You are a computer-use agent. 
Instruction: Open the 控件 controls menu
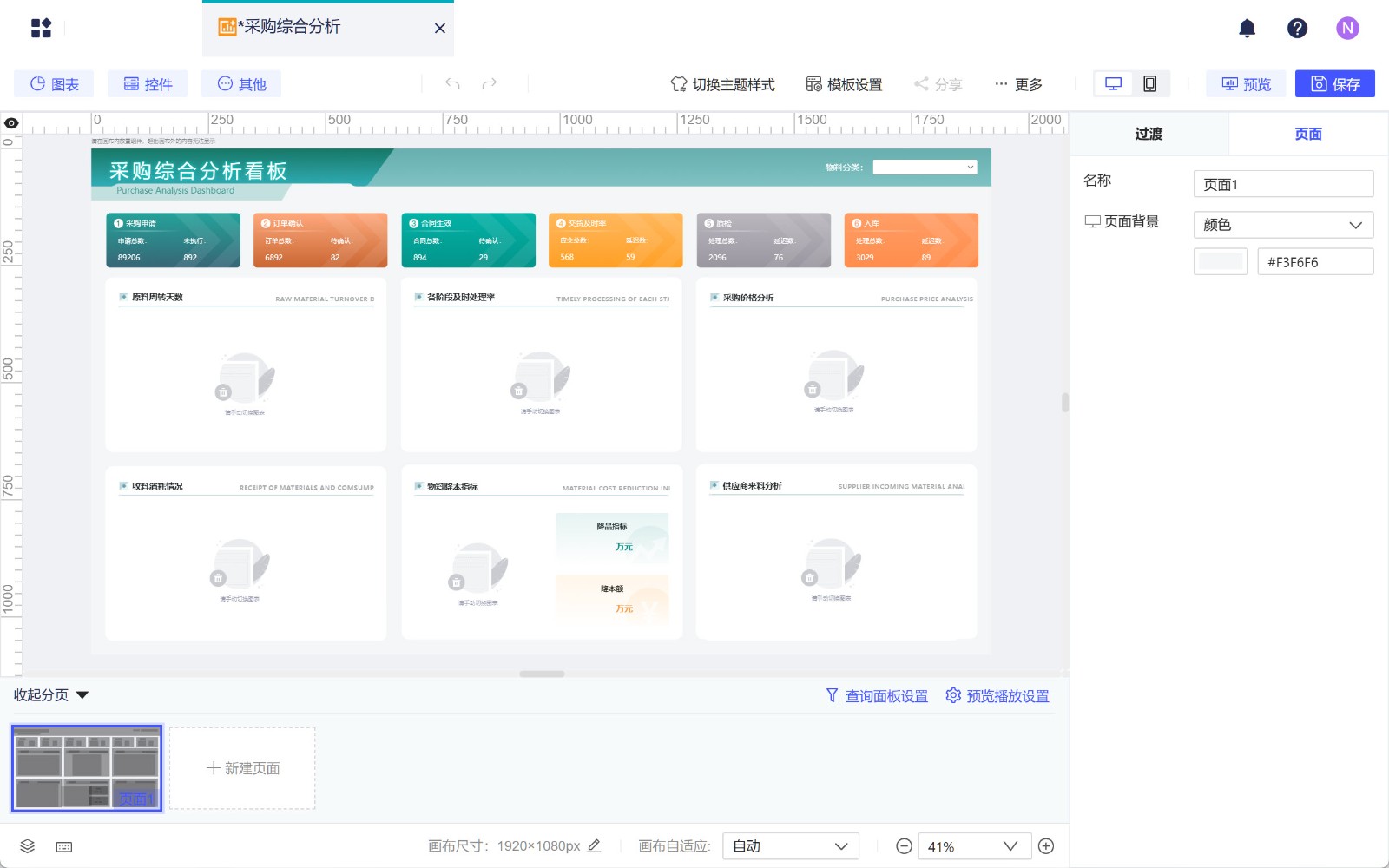pos(148,83)
